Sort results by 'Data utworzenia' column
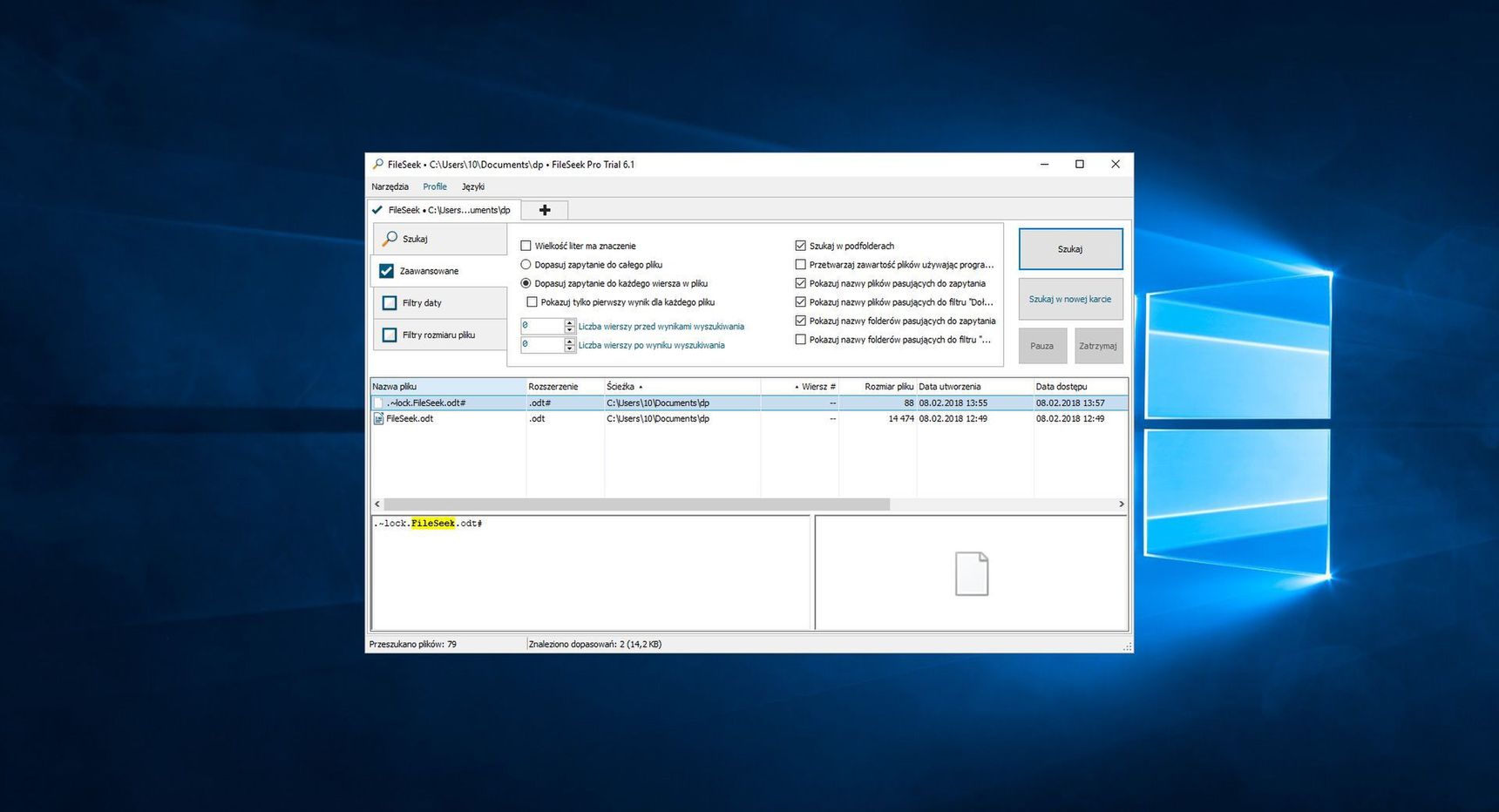Screen dimensions: 1499x812 pos(975,387)
